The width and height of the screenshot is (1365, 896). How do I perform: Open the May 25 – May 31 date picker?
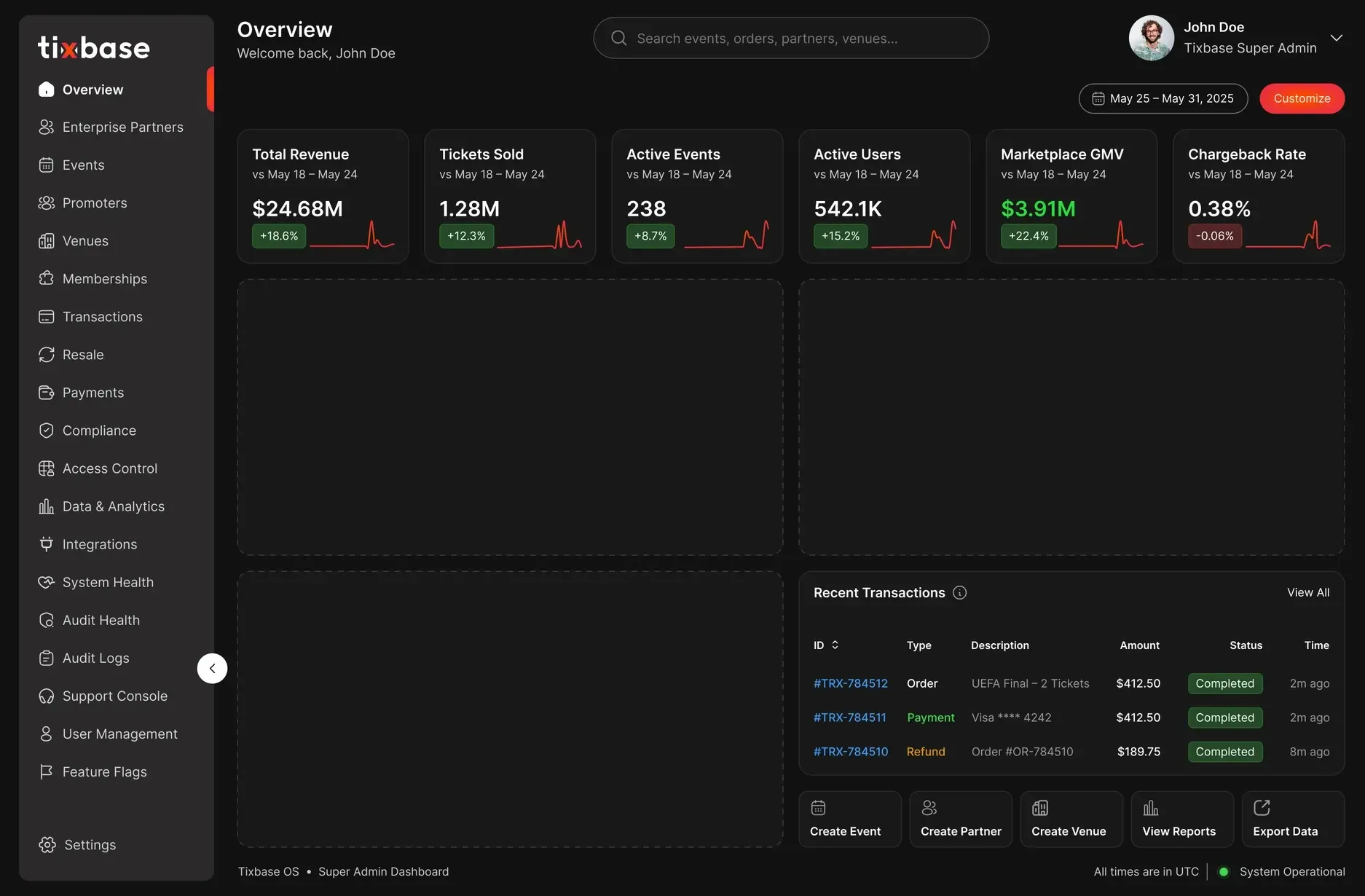(x=1163, y=98)
